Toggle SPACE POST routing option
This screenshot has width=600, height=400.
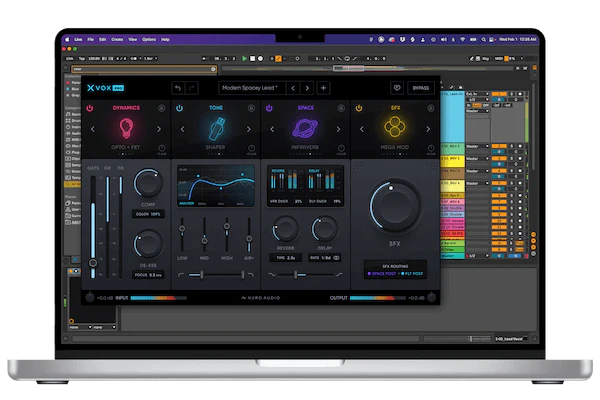pyautogui.click(x=382, y=274)
